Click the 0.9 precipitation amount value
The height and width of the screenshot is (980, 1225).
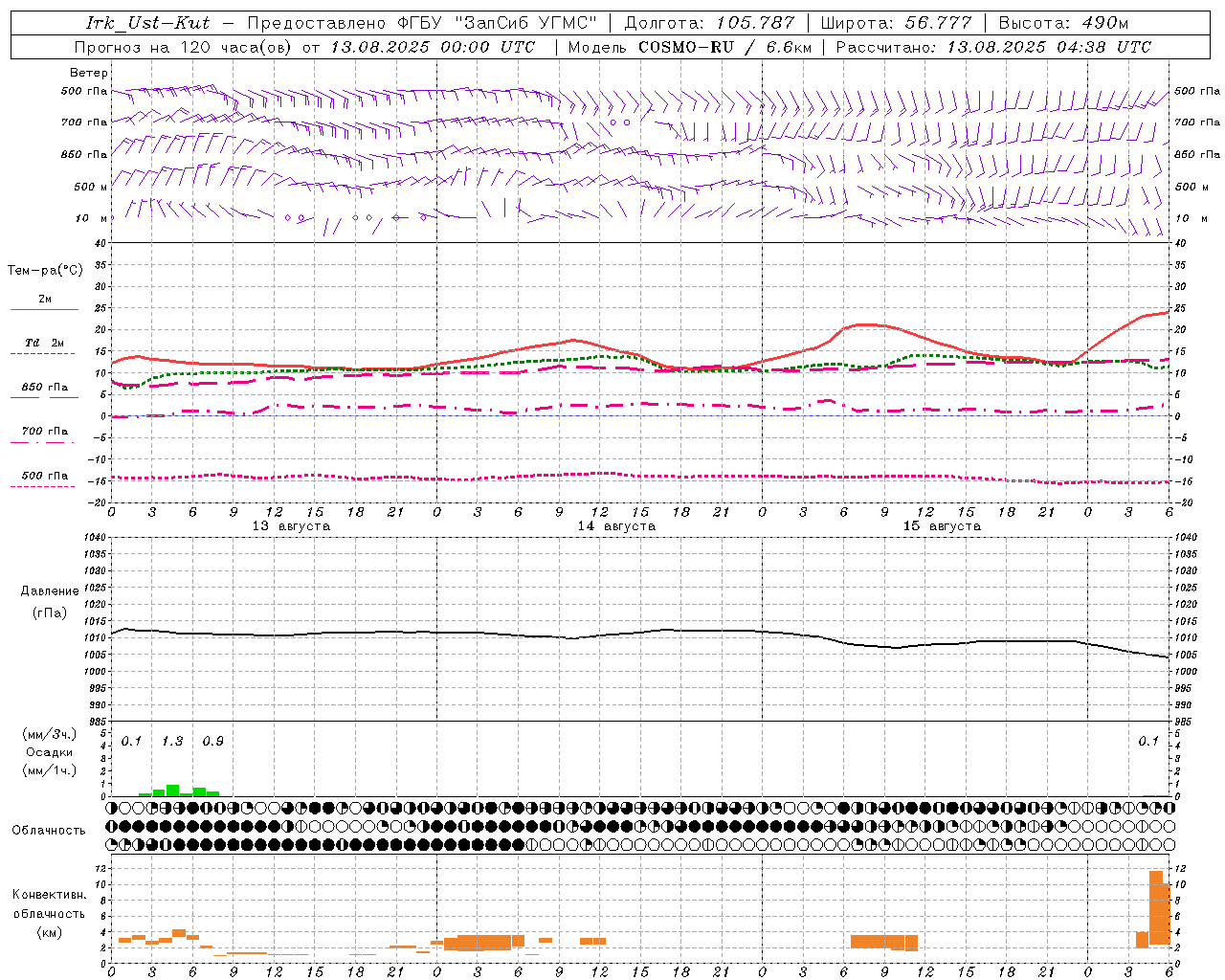(x=212, y=742)
